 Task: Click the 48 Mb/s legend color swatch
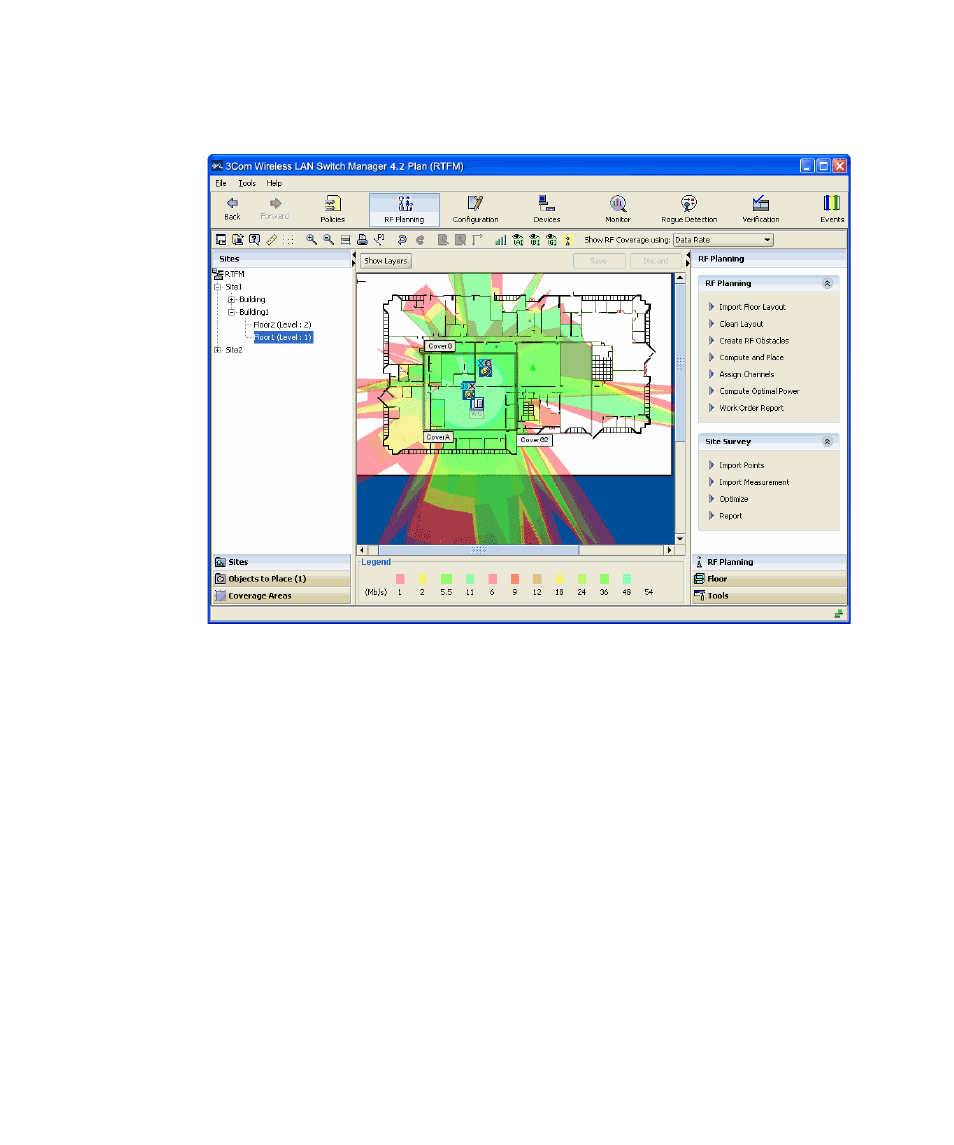point(627,579)
